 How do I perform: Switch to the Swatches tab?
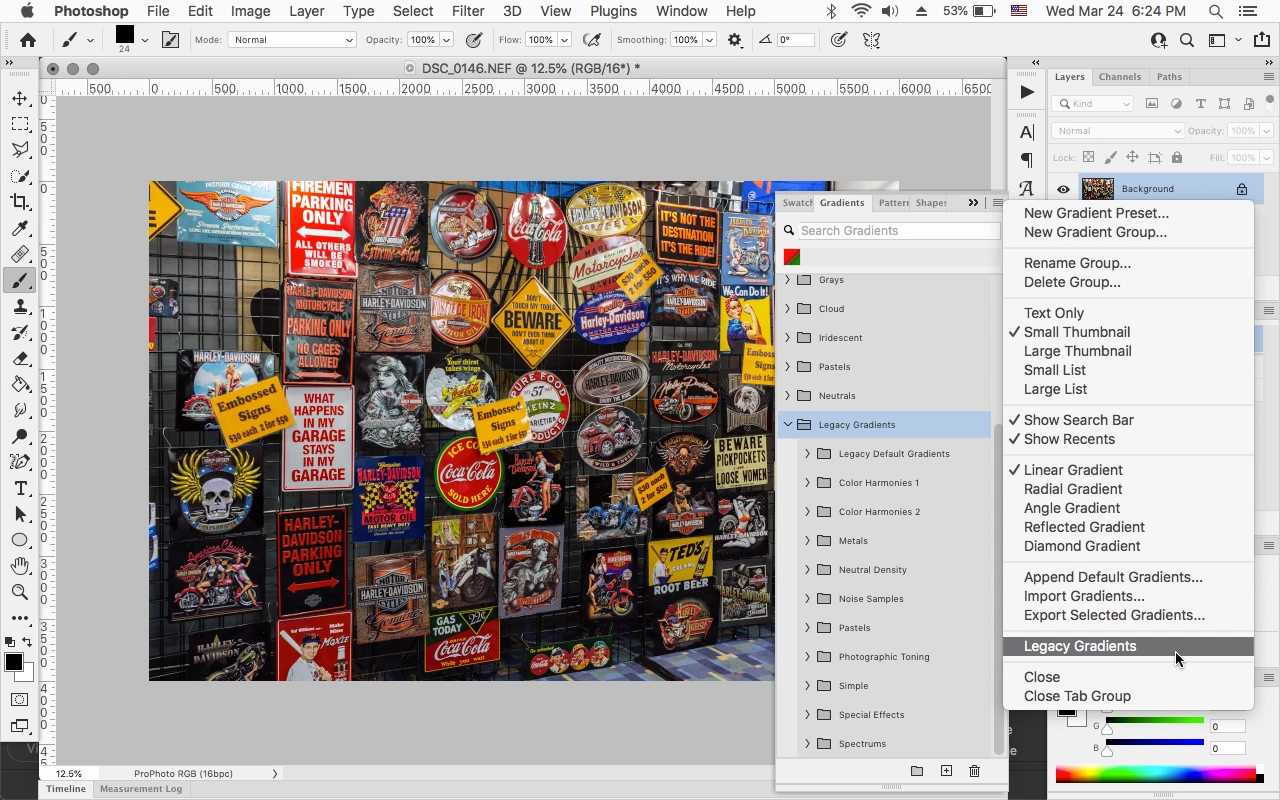(x=797, y=203)
